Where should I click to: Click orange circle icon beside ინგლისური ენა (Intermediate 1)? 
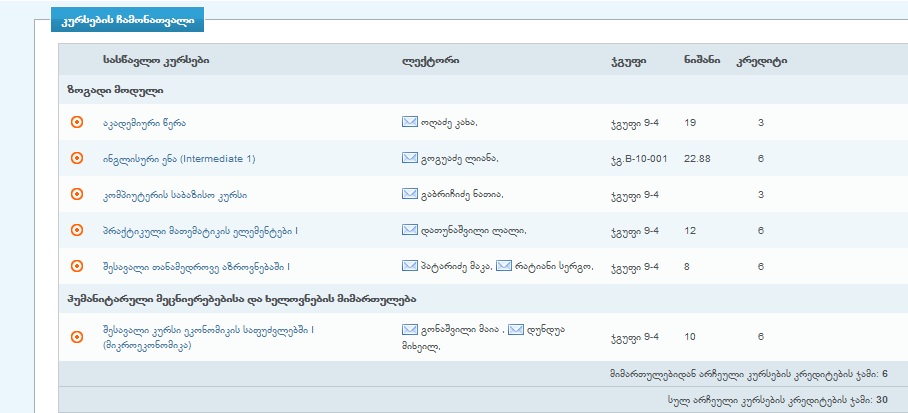click(76, 158)
